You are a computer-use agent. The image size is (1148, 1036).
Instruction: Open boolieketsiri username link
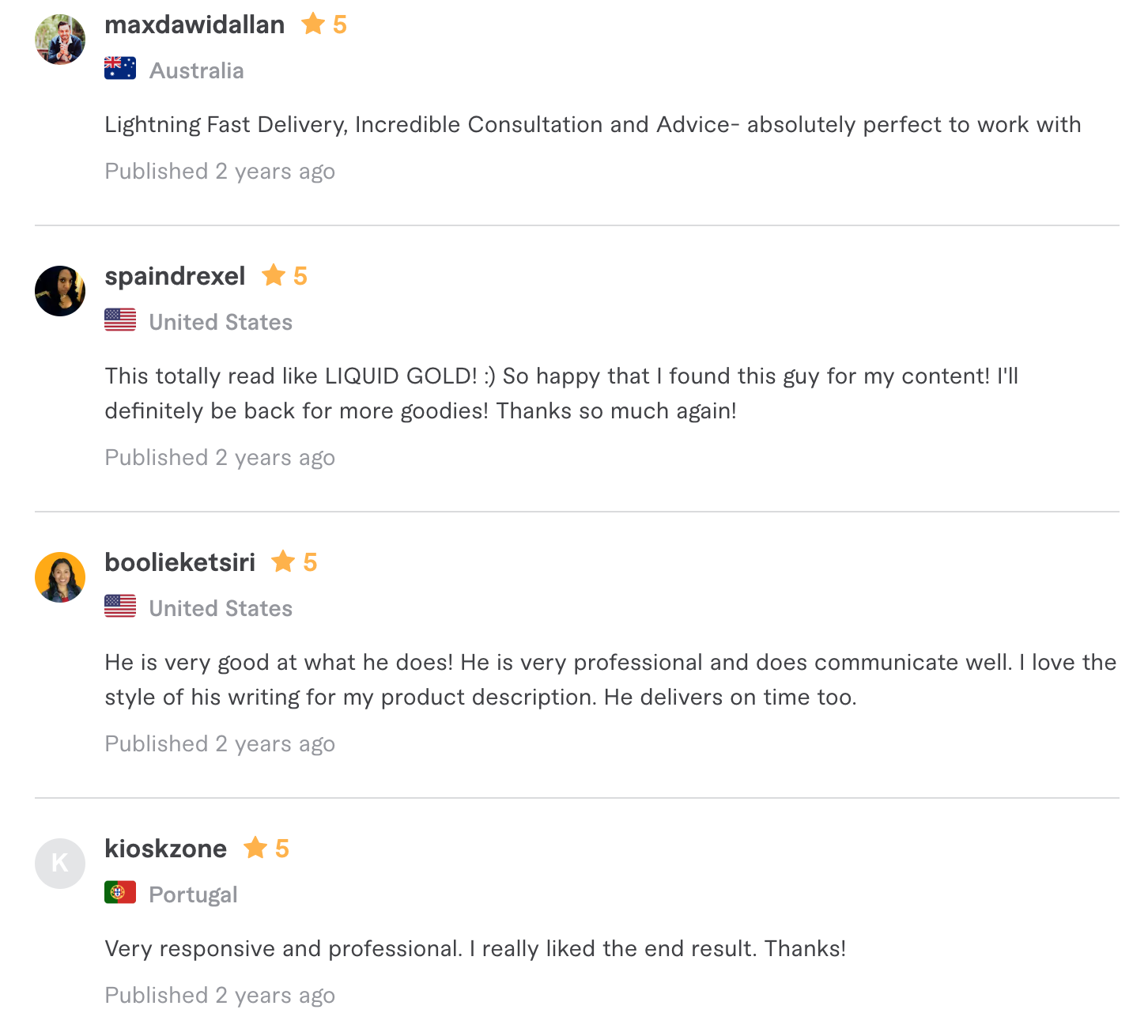[x=179, y=562]
